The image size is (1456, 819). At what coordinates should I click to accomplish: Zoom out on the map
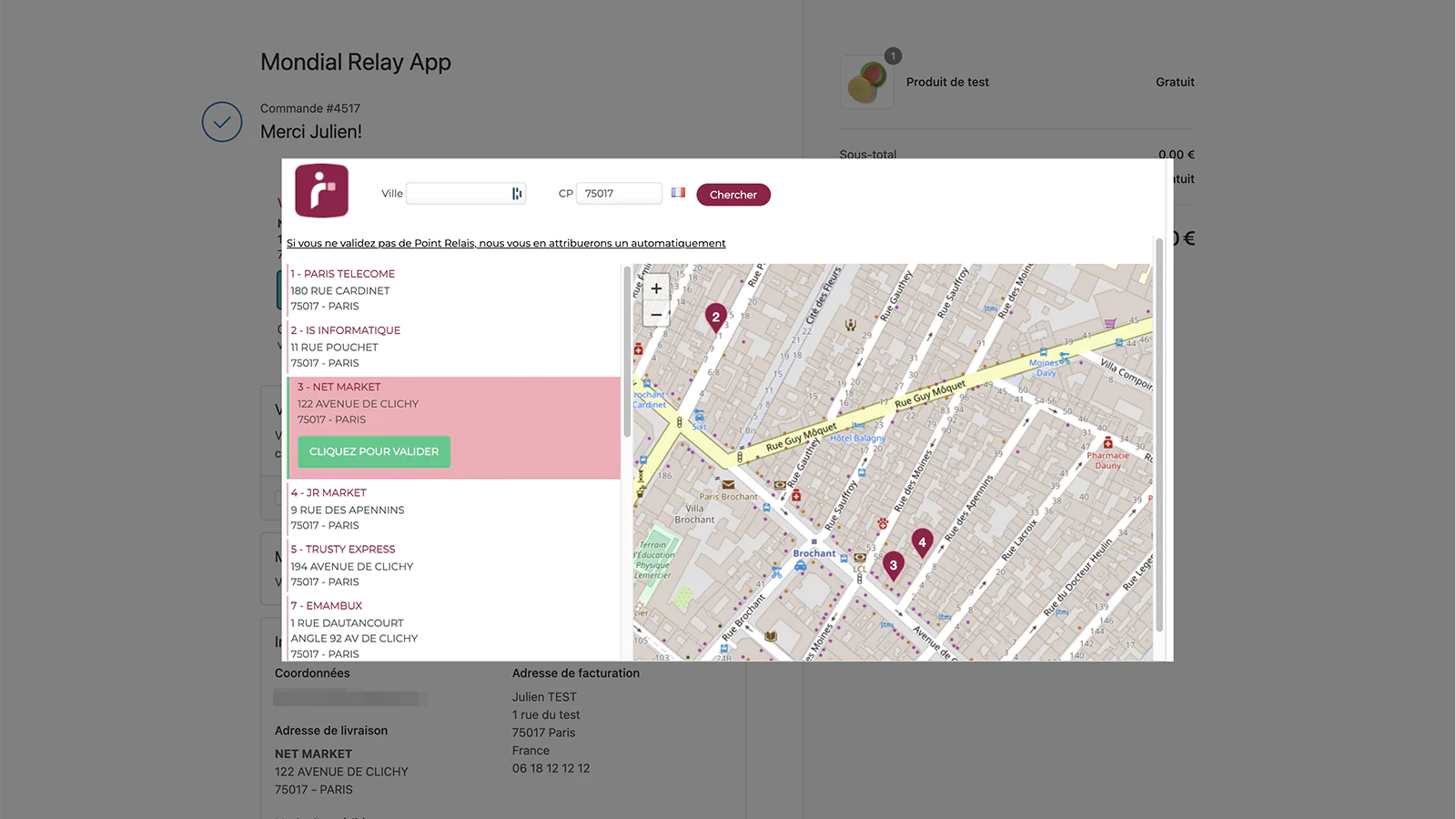656,314
